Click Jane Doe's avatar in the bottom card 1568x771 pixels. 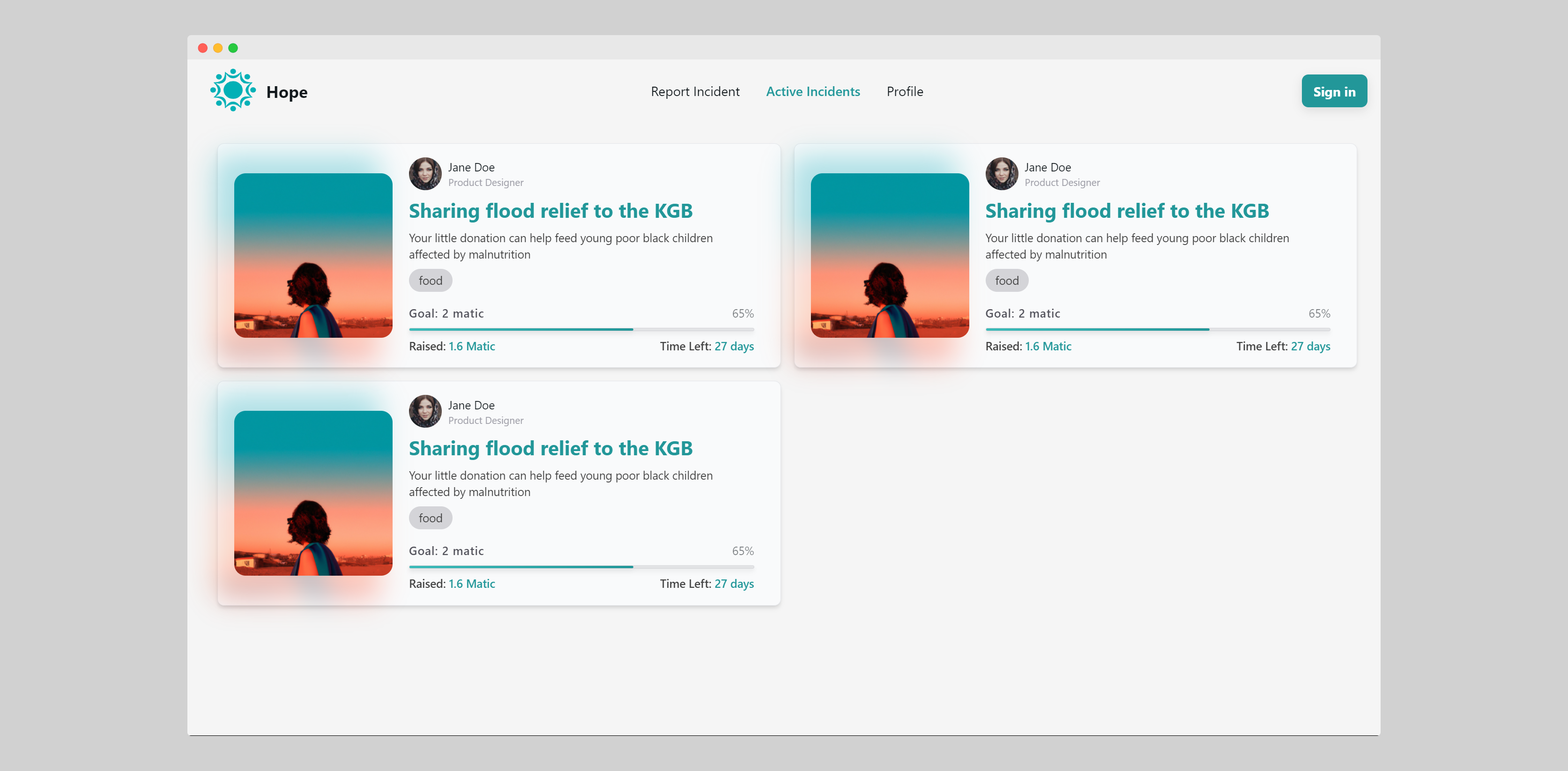(425, 411)
